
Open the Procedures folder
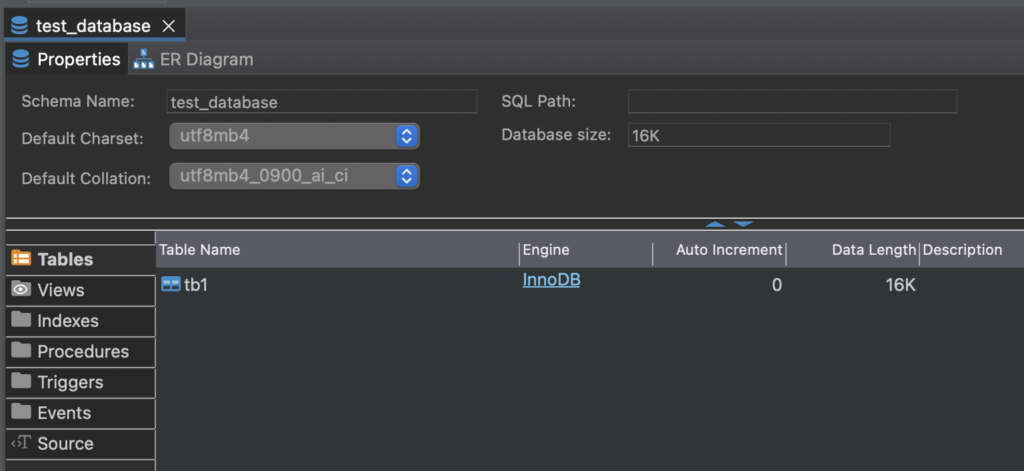[x=82, y=352]
